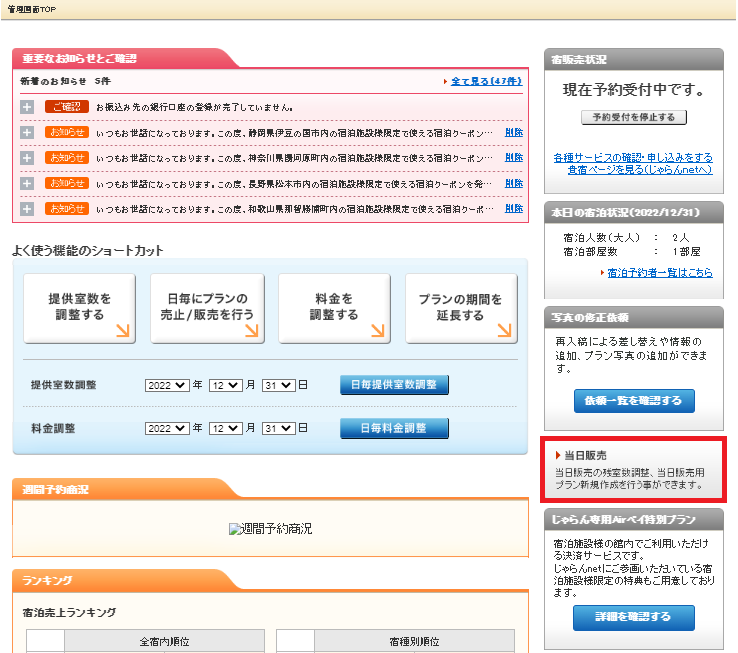The height and width of the screenshot is (653, 738).
Task: Open 全て見る(47件) notices link
Action: pyautogui.click(x=484, y=81)
